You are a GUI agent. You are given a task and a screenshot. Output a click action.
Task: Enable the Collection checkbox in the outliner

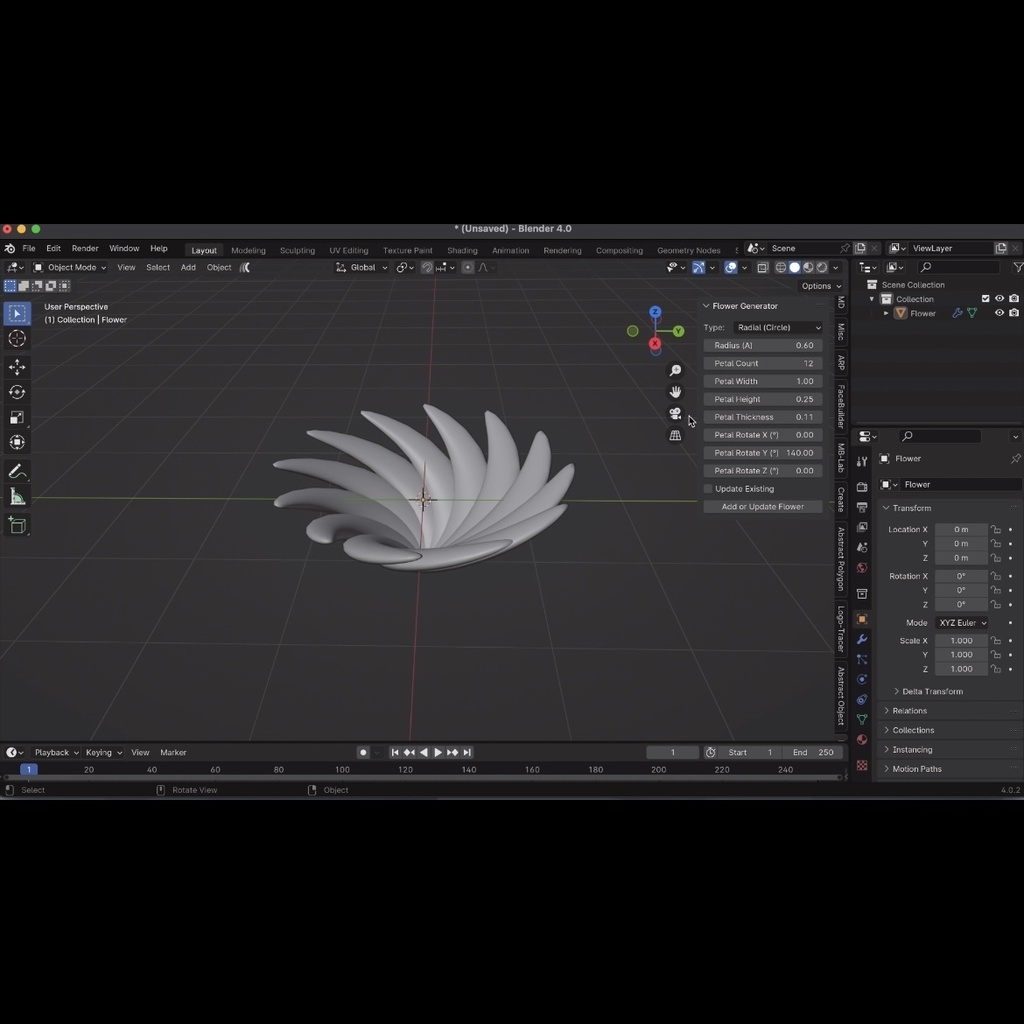pos(985,298)
